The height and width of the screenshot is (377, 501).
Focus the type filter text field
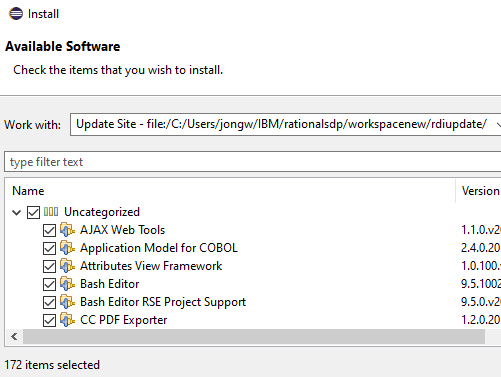pyautogui.click(x=253, y=162)
